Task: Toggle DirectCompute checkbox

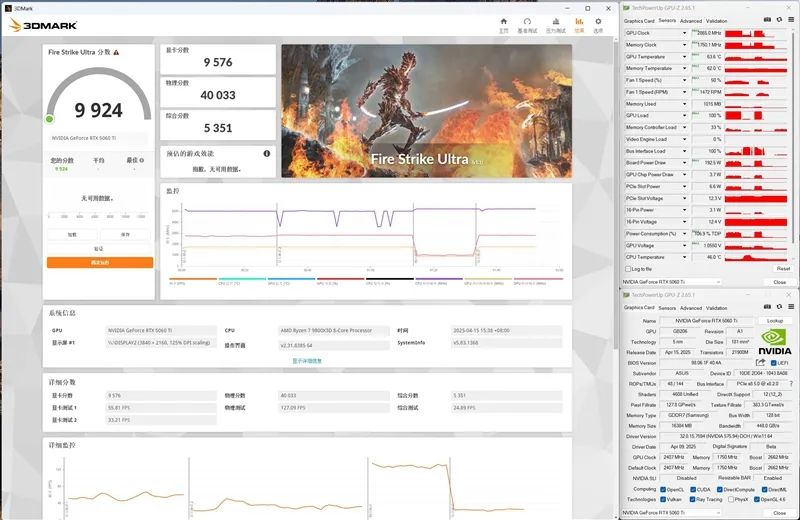Action: pyautogui.click(x=719, y=489)
